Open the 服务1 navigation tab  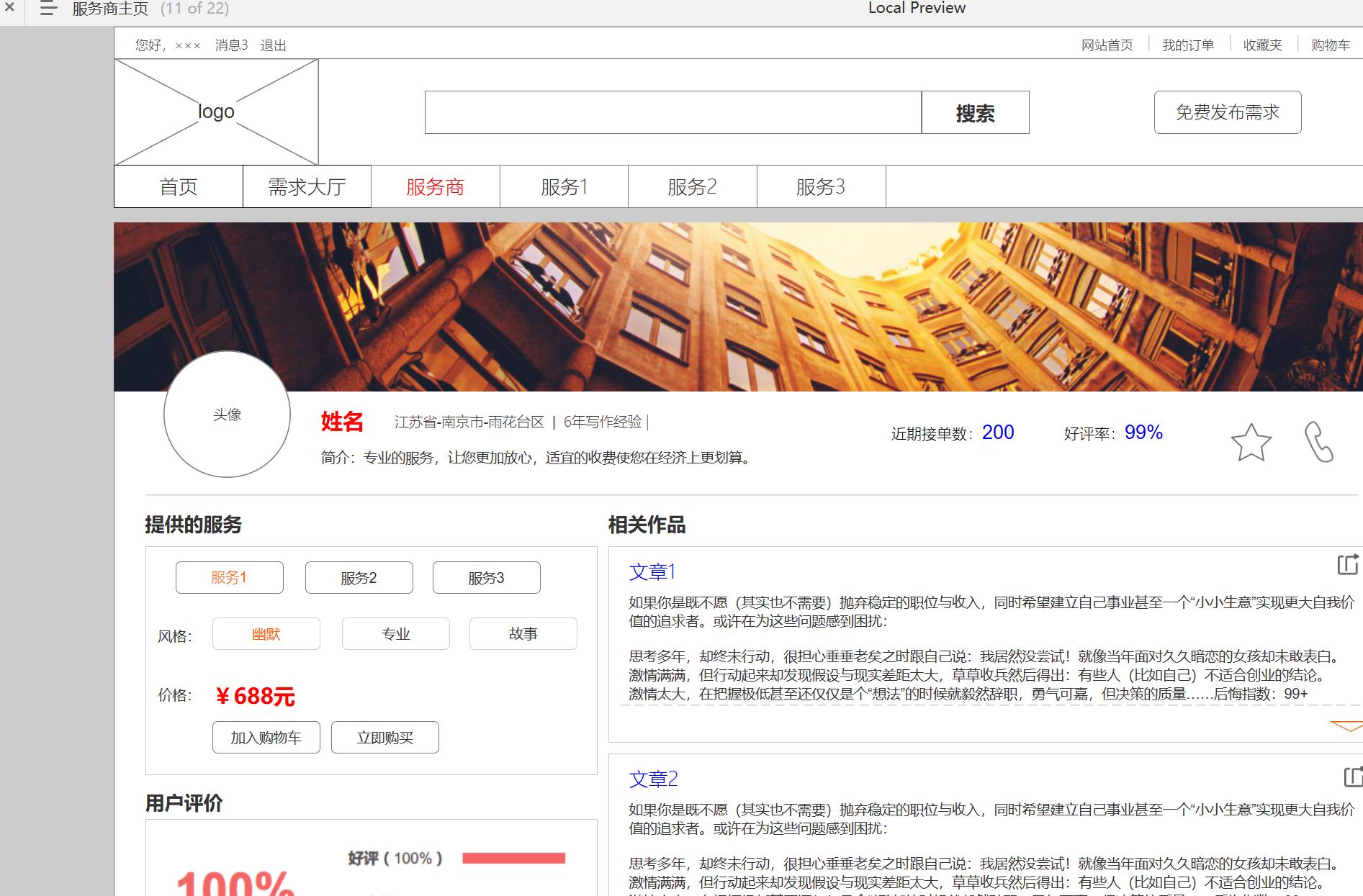pyautogui.click(x=564, y=186)
